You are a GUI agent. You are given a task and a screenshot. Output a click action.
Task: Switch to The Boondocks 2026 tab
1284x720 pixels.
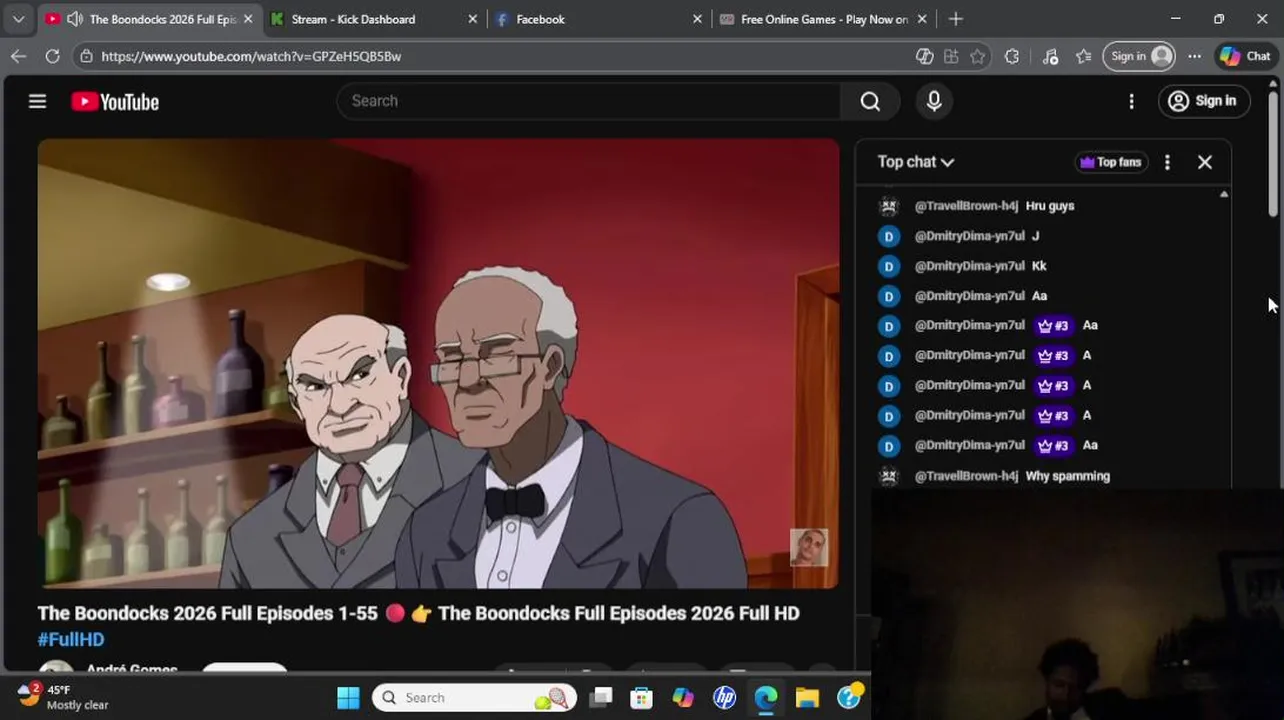click(x=150, y=19)
